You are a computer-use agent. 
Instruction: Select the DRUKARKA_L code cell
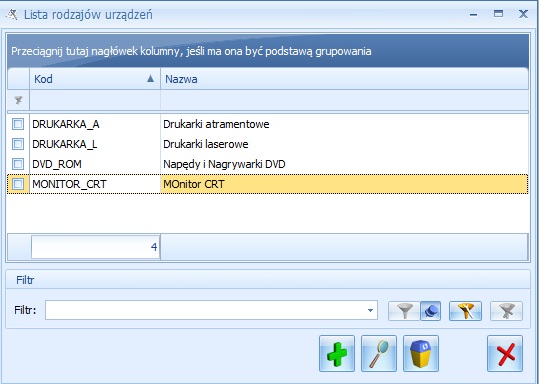click(x=95, y=144)
